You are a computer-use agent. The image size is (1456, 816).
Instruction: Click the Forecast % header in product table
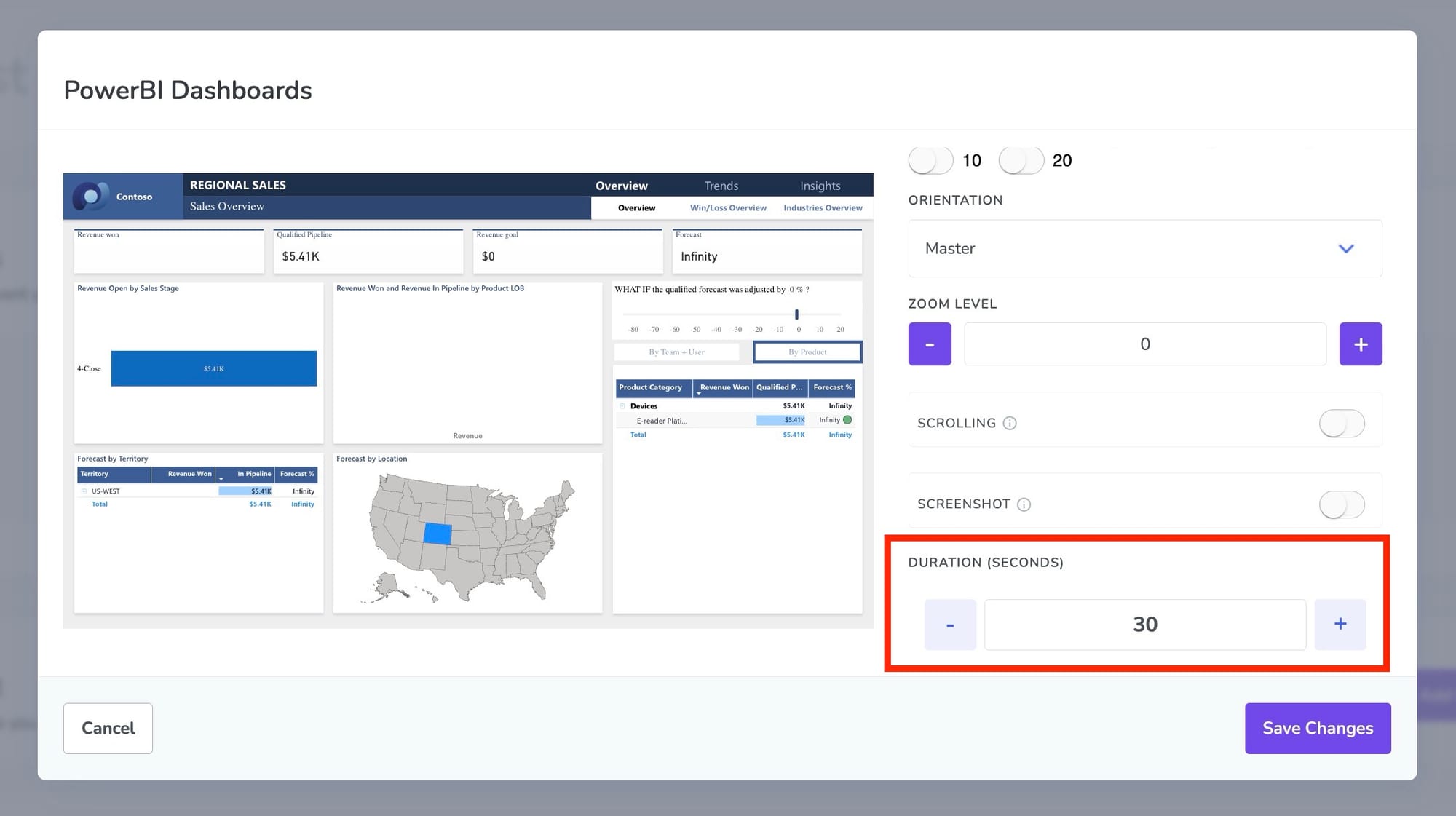click(832, 387)
